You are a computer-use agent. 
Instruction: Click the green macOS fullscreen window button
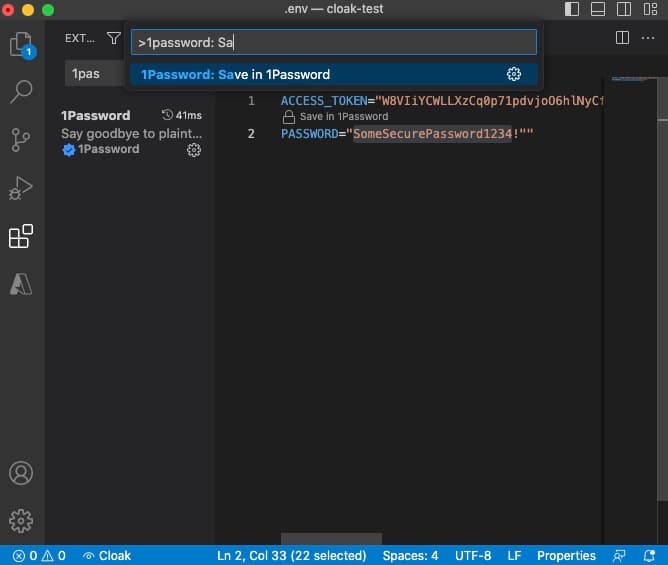[x=48, y=9]
